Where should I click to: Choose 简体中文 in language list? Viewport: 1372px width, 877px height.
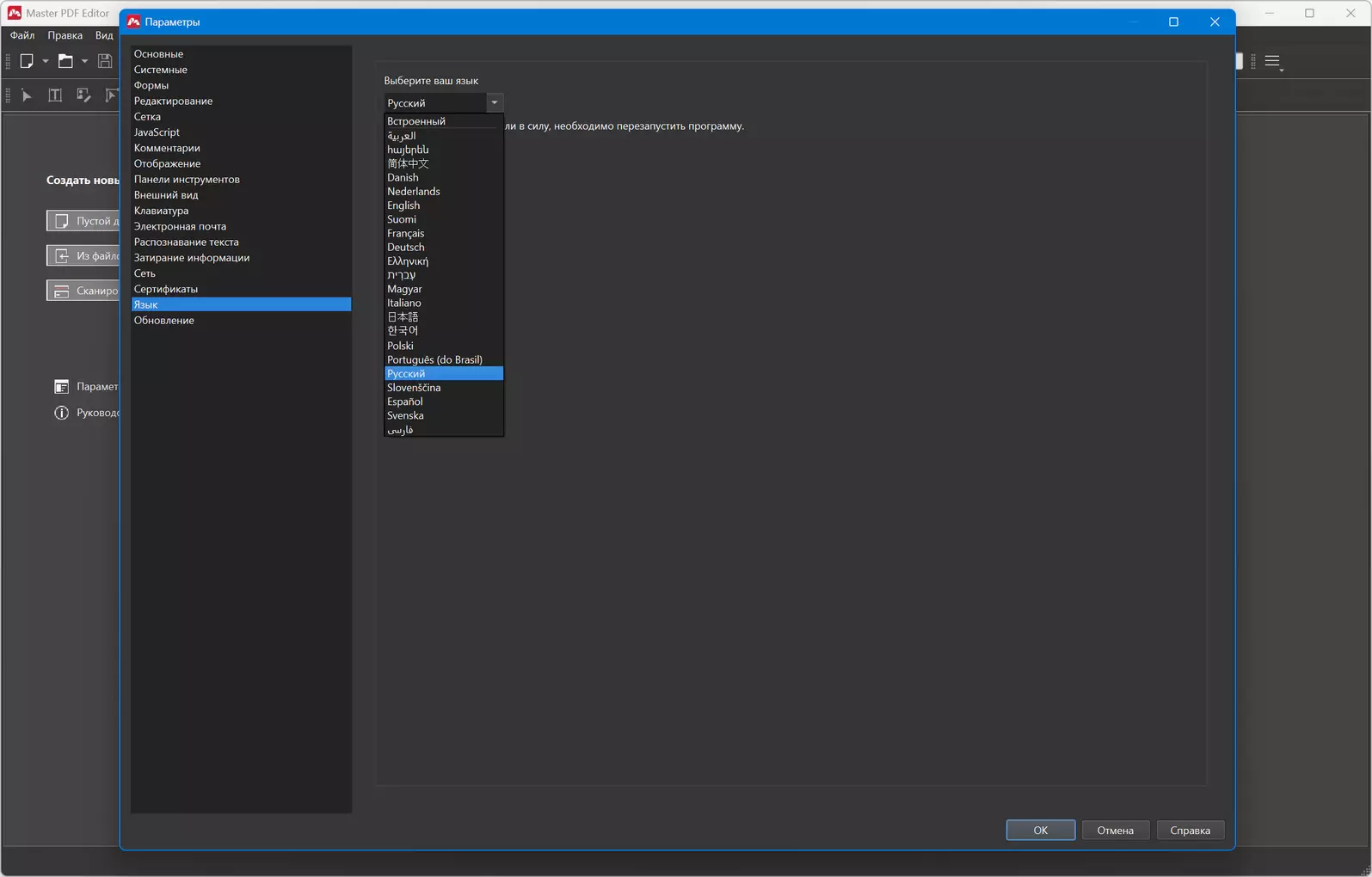[444, 163]
